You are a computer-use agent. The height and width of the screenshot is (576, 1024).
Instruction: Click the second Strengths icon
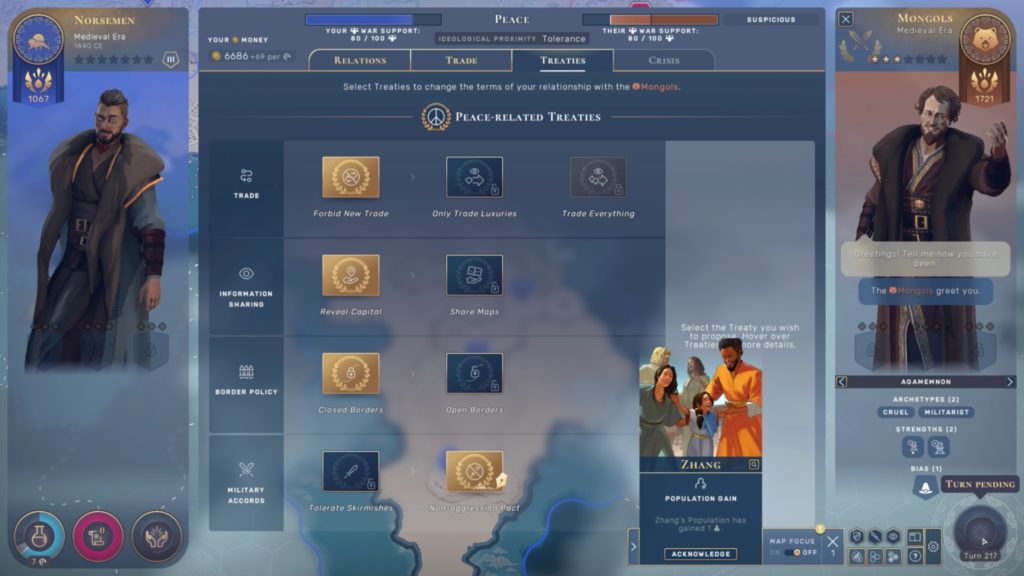(x=938, y=447)
